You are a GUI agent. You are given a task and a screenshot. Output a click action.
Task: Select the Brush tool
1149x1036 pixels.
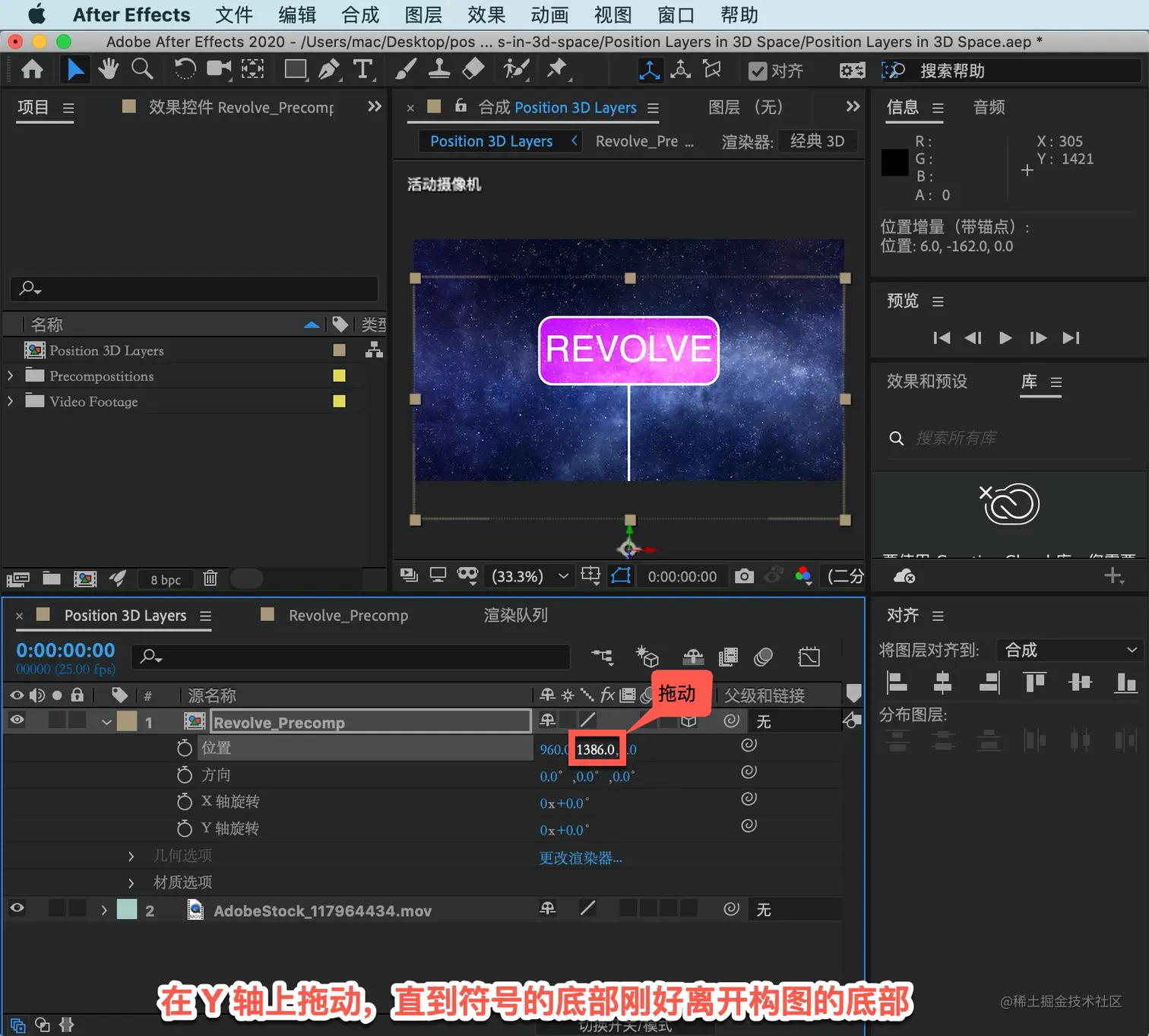pyautogui.click(x=406, y=70)
